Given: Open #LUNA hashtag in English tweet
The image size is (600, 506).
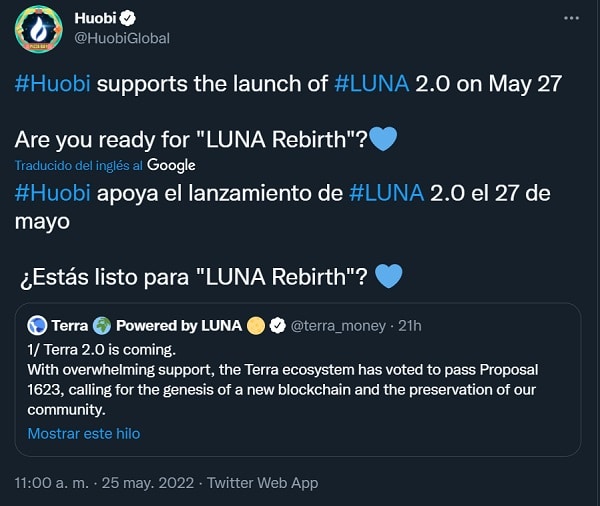Looking at the screenshot, I should point(372,83).
